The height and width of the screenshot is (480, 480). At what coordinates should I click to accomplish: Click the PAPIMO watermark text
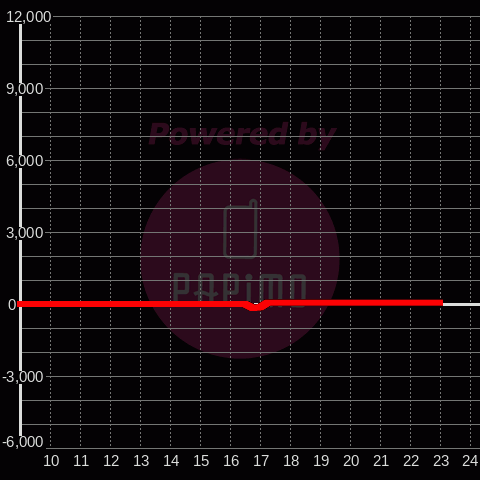click(x=240, y=287)
